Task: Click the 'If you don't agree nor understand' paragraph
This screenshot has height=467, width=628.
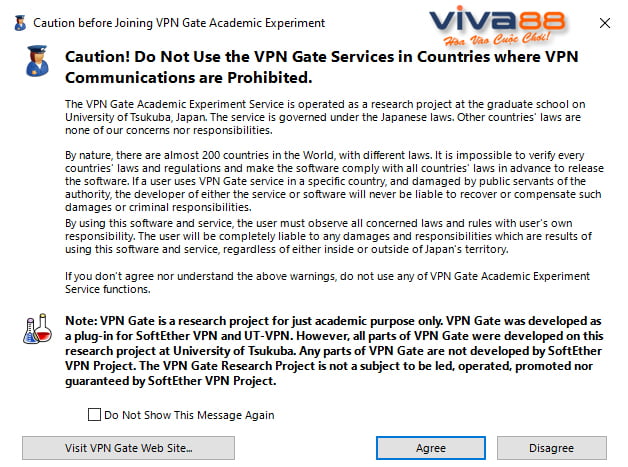Action: [x=327, y=282]
